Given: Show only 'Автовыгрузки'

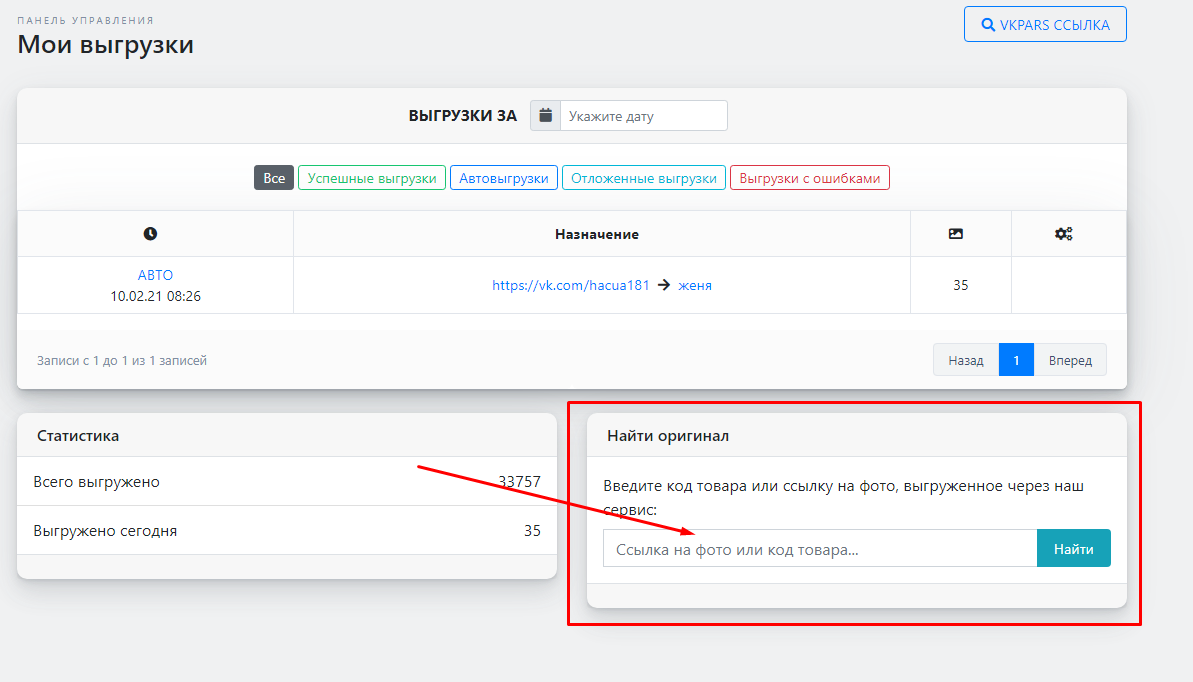Looking at the screenshot, I should click(x=504, y=178).
